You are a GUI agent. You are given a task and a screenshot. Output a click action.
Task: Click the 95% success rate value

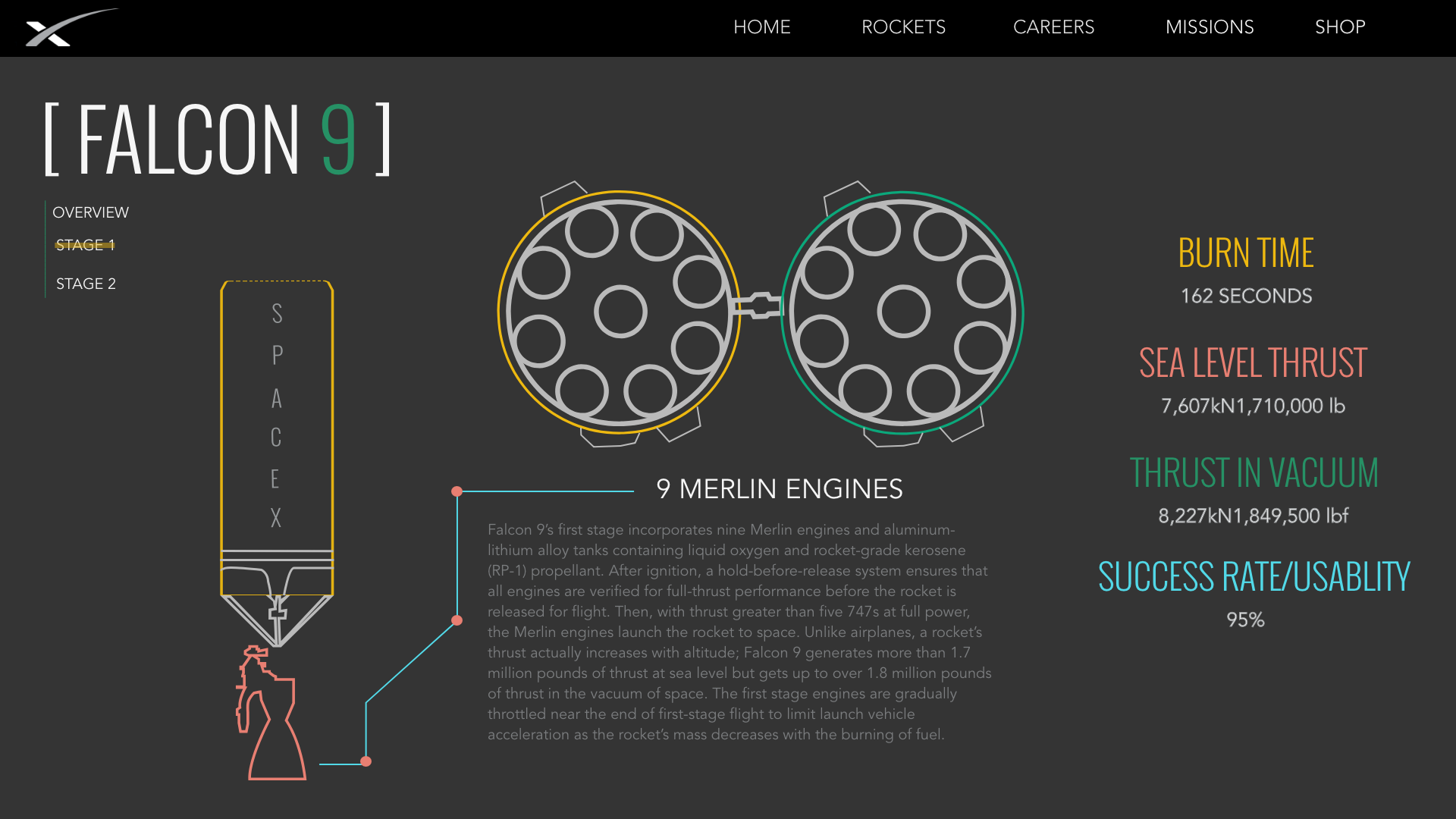[x=1245, y=620]
